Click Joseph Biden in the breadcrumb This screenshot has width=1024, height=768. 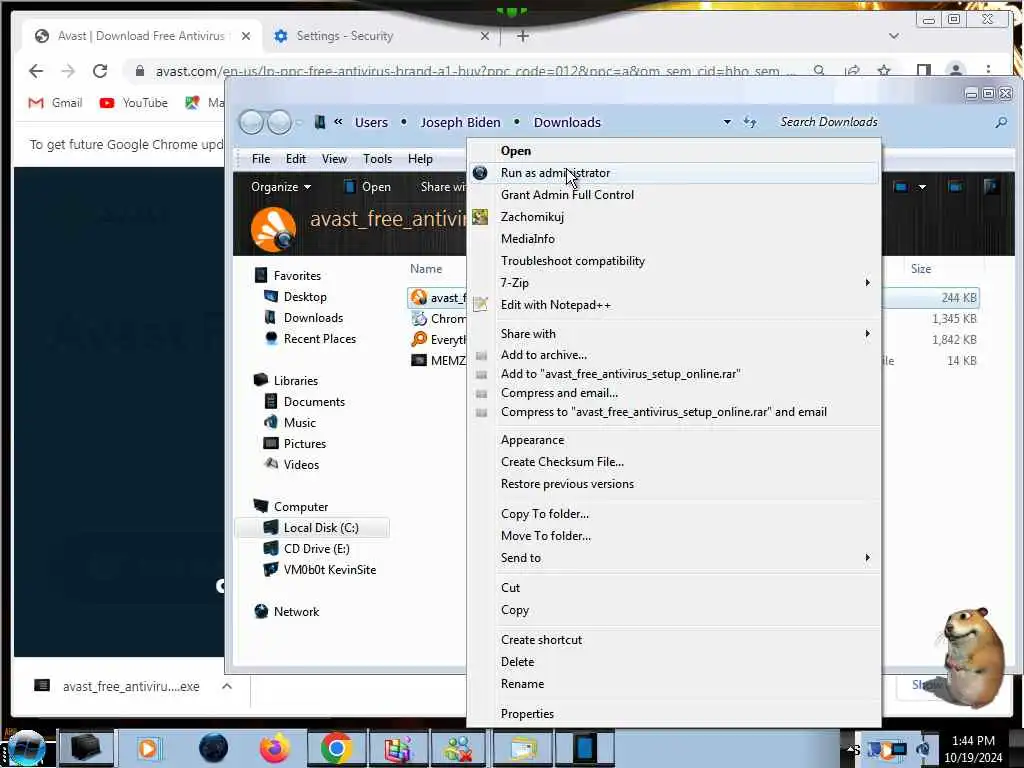tap(460, 122)
